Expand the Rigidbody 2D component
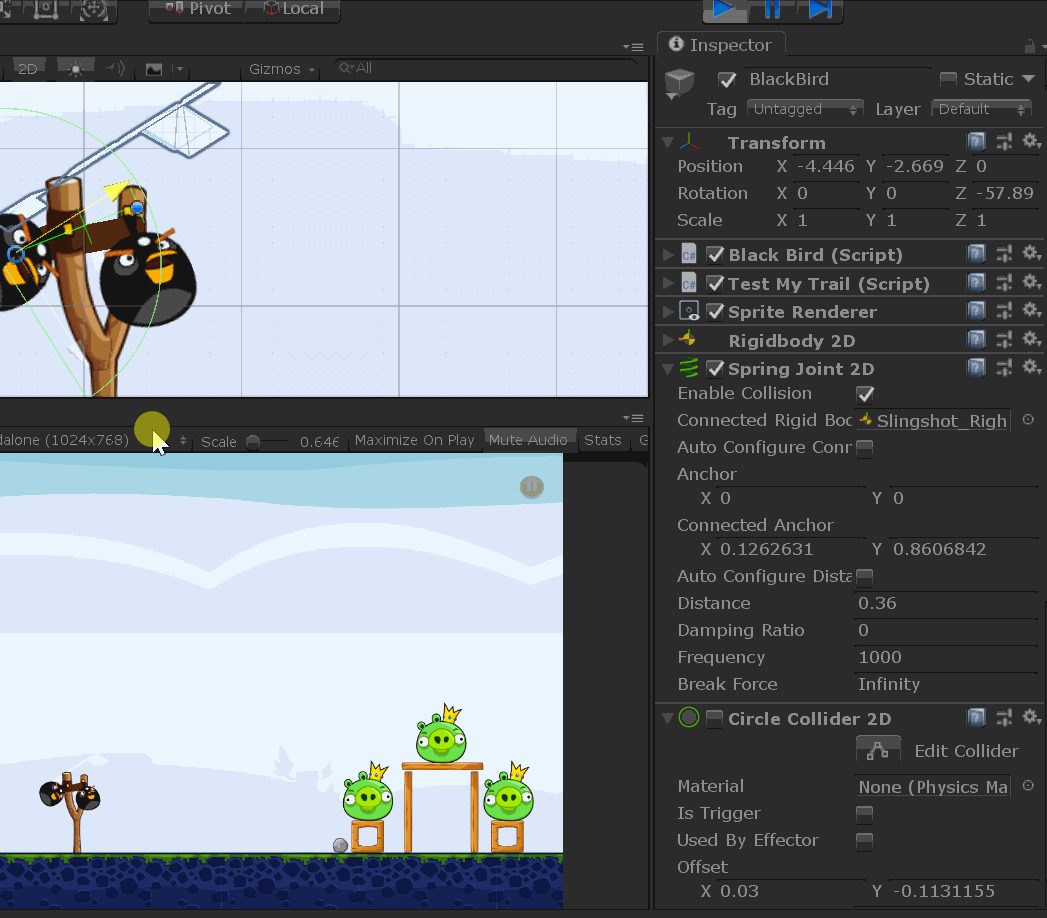 click(x=667, y=340)
